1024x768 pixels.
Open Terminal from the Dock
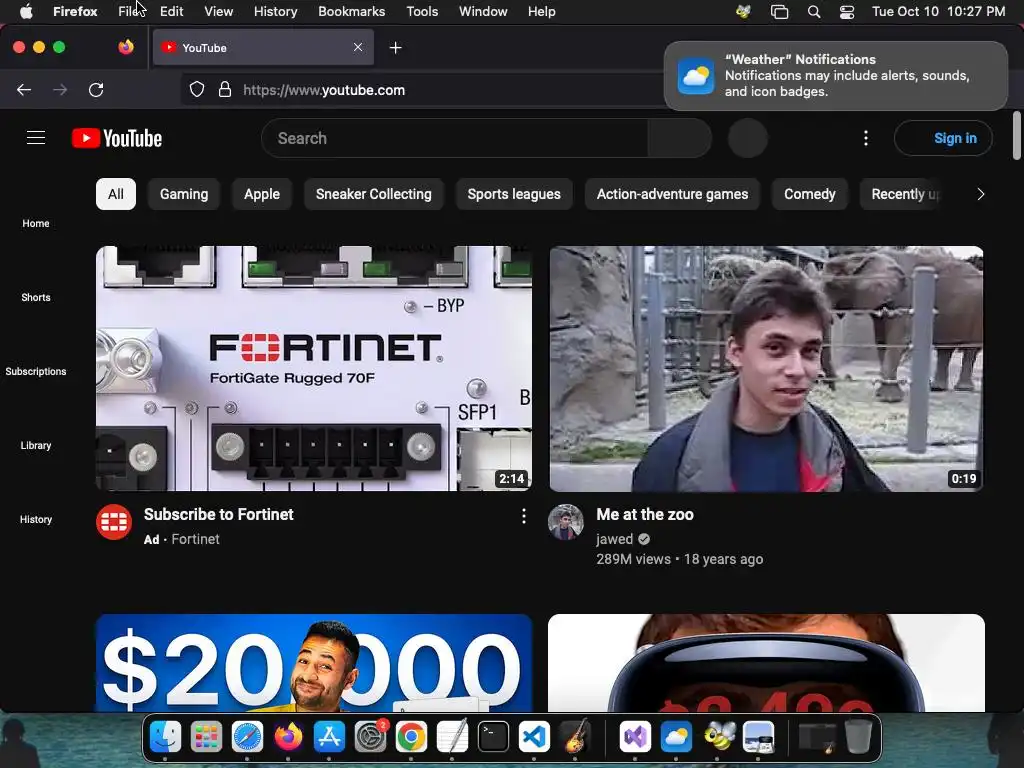tap(493, 737)
